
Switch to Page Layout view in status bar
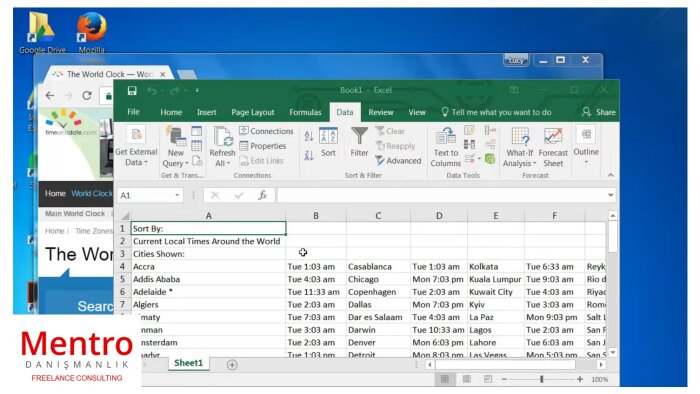466,379
